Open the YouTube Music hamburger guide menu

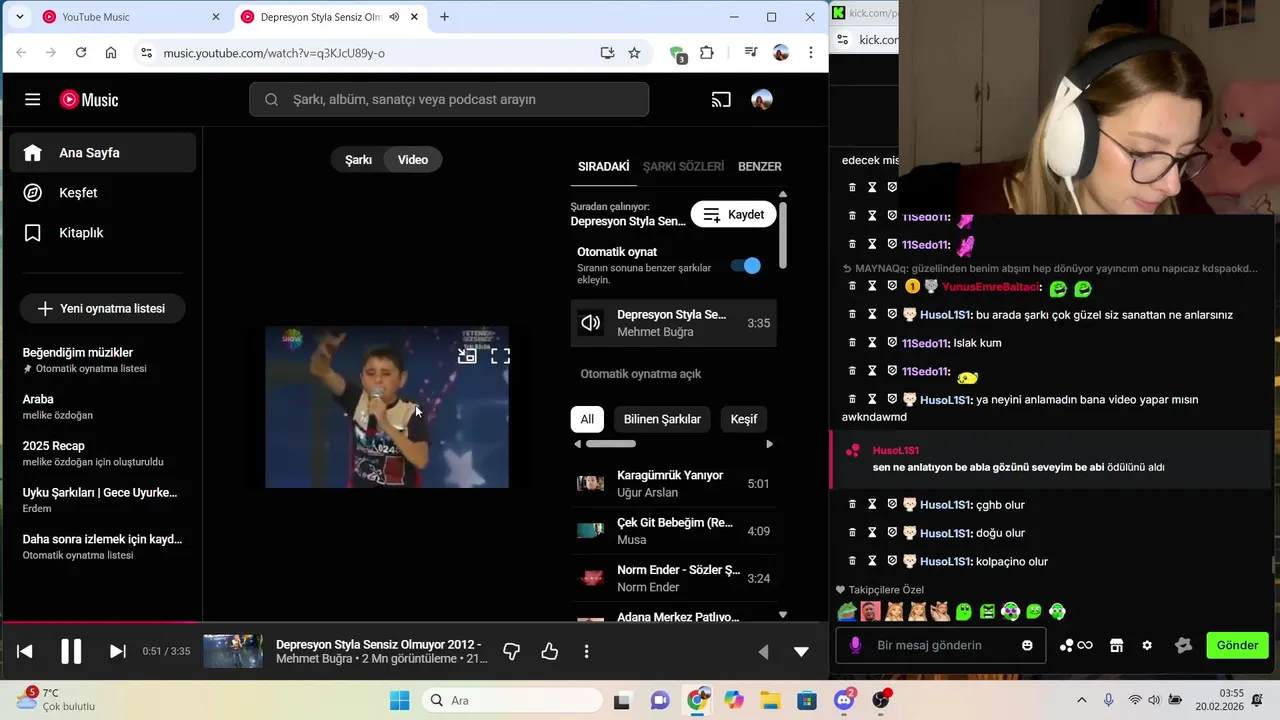pos(33,99)
